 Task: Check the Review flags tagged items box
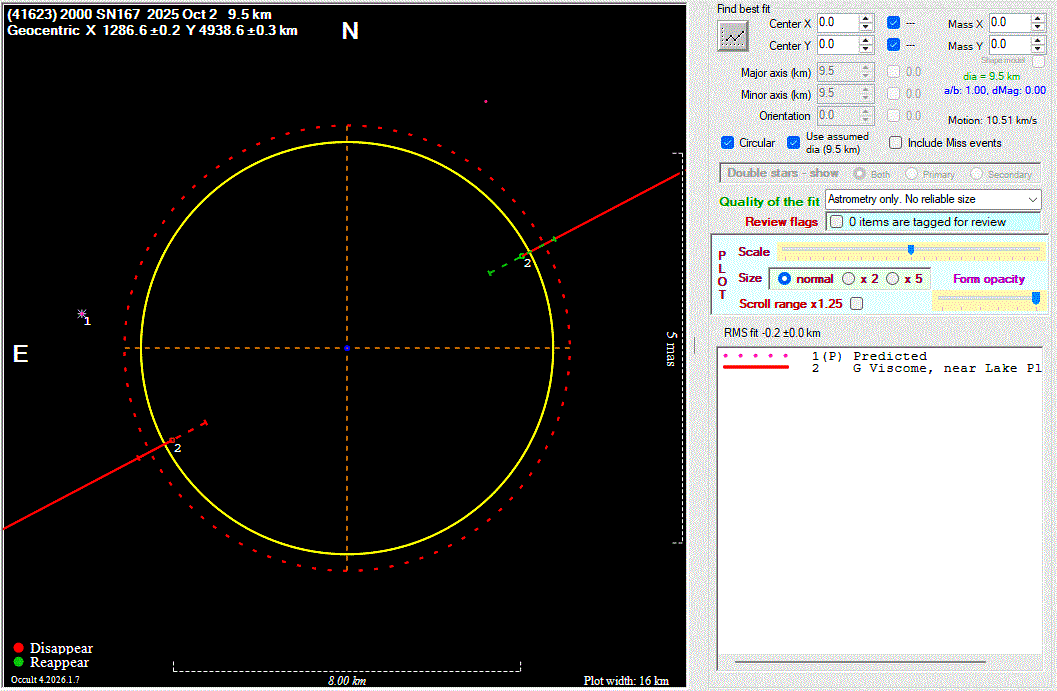coord(836,222)
